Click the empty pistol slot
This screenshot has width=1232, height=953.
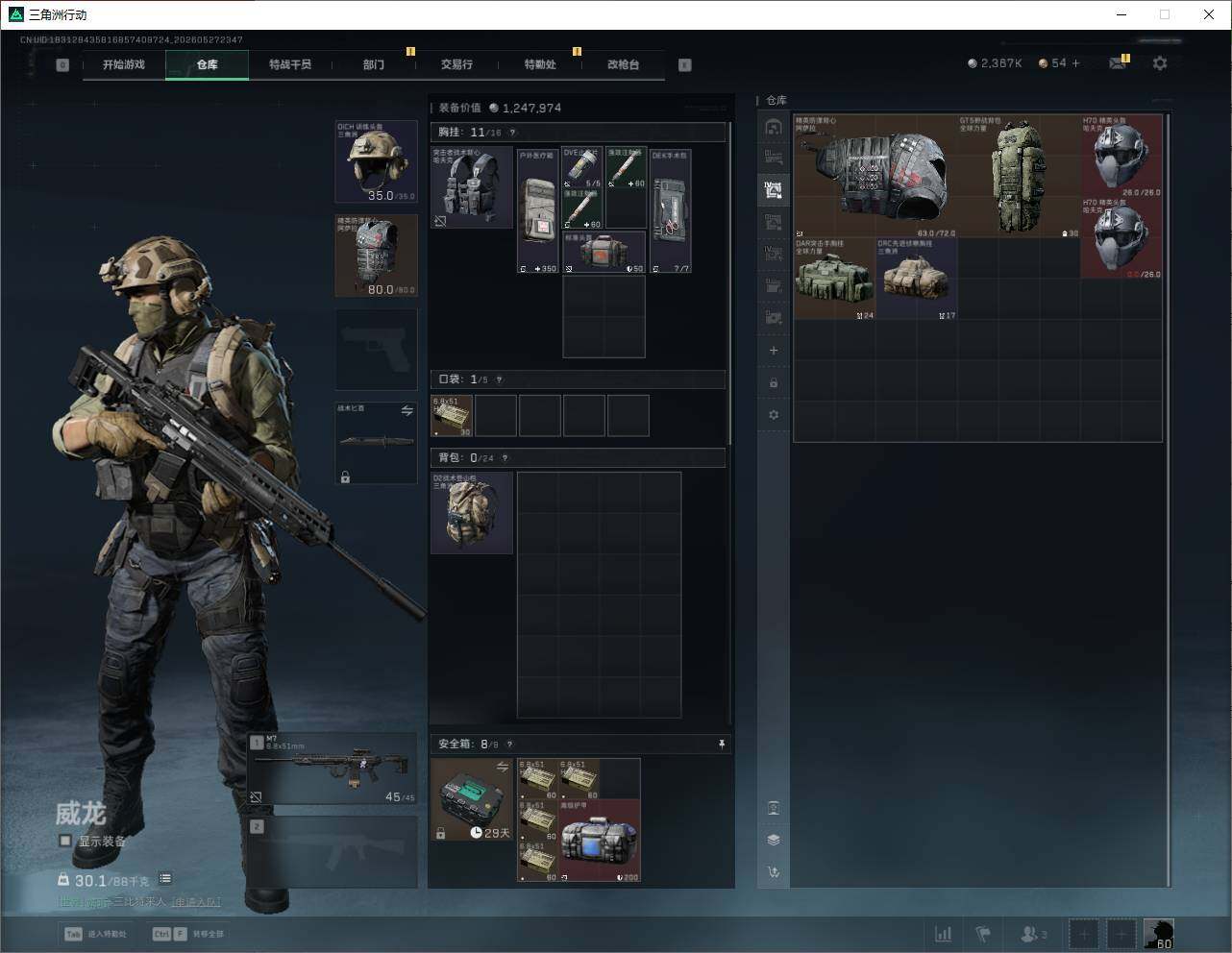[x=376, y=349]
